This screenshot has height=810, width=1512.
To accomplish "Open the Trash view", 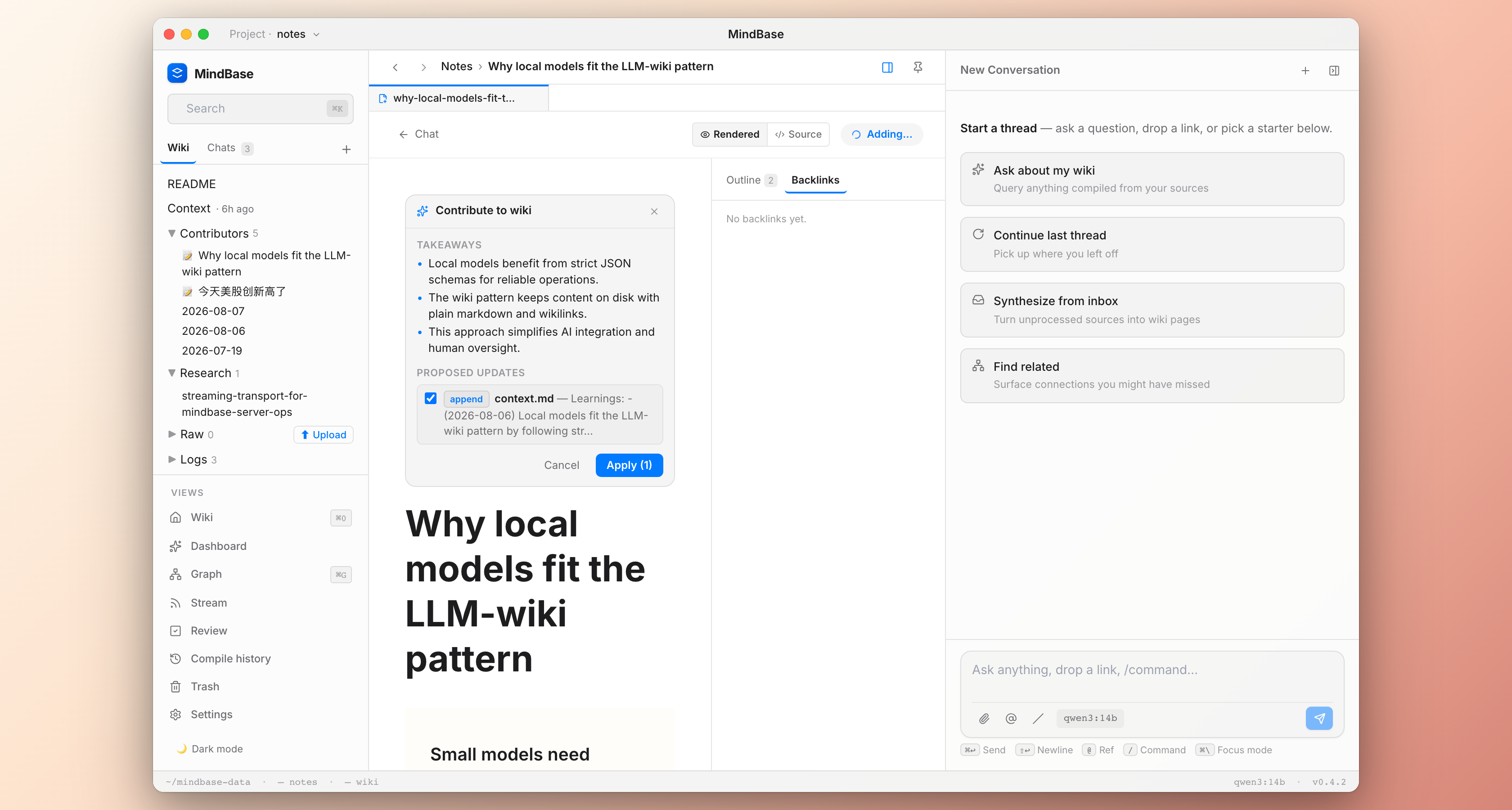I will pyautogui.click(x=261, y=687).
